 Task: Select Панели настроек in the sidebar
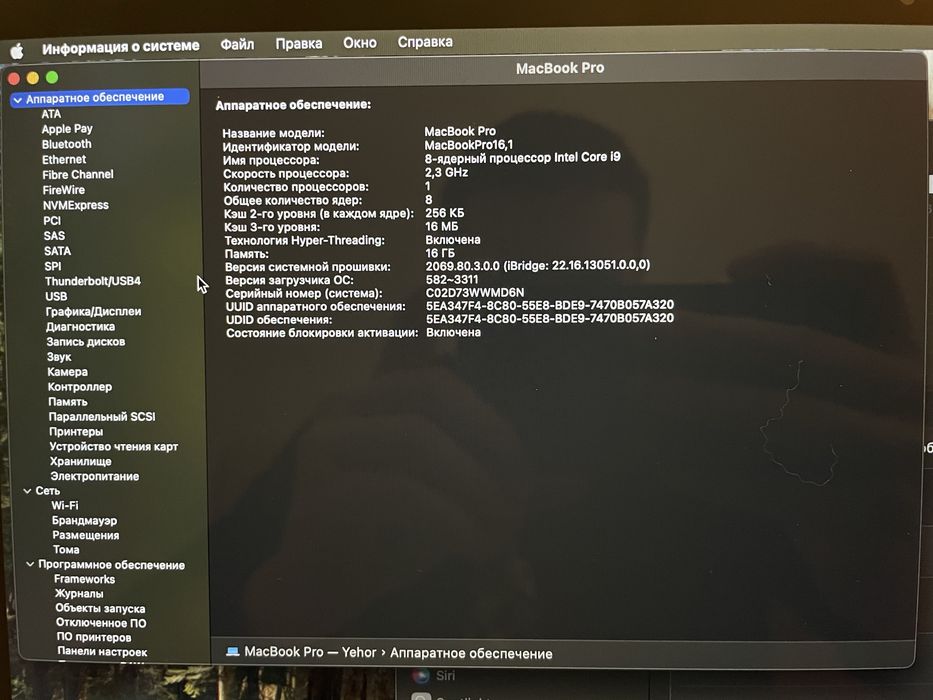102,652
